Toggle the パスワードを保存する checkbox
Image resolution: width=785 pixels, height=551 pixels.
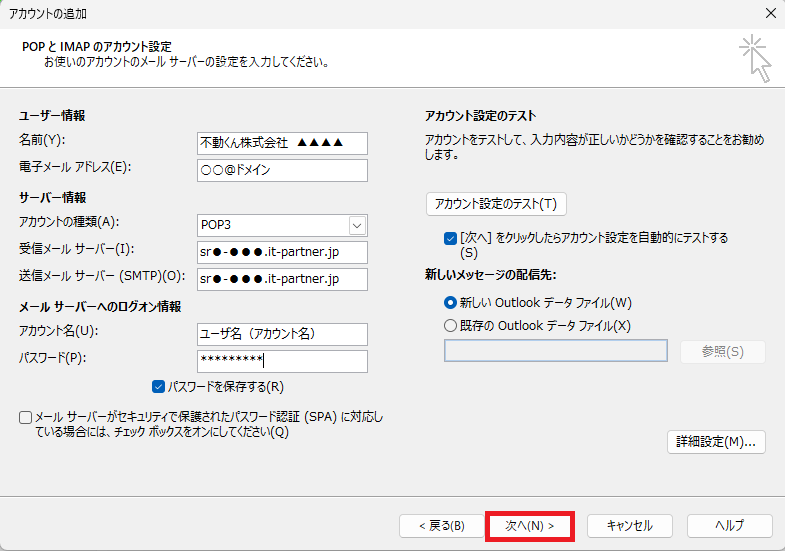pos(159,386)
